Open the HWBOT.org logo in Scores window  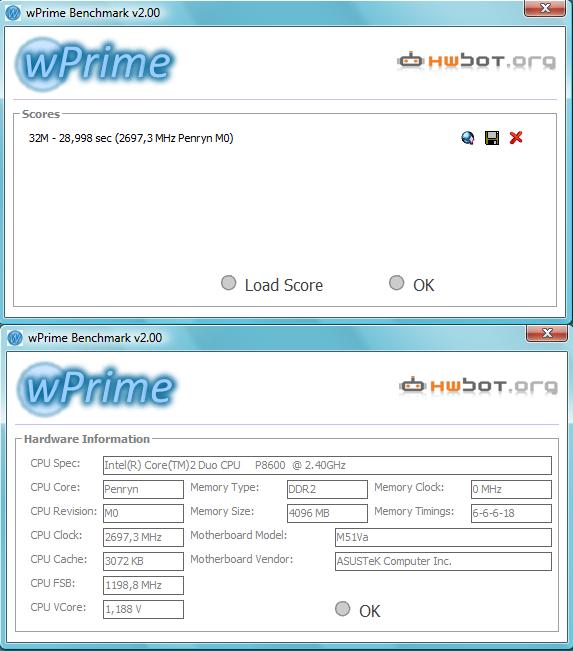click(476, 61)
